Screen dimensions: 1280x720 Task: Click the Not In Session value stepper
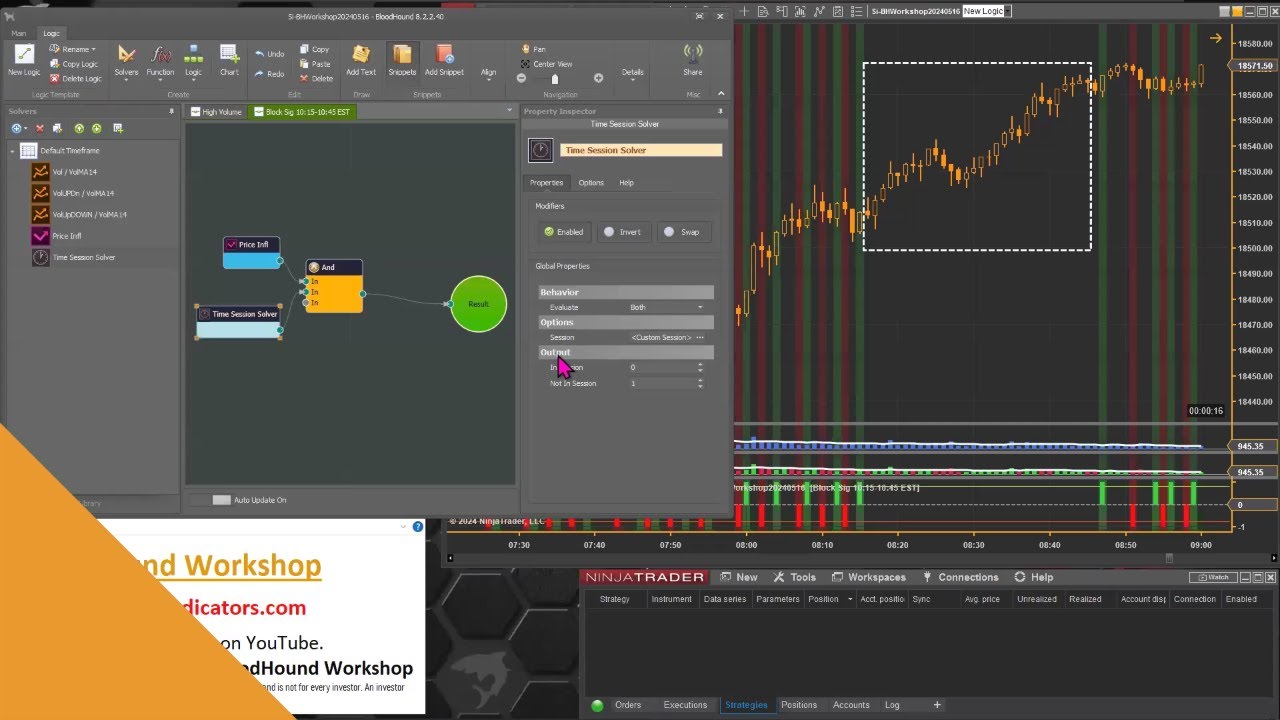tap(700, 383)
